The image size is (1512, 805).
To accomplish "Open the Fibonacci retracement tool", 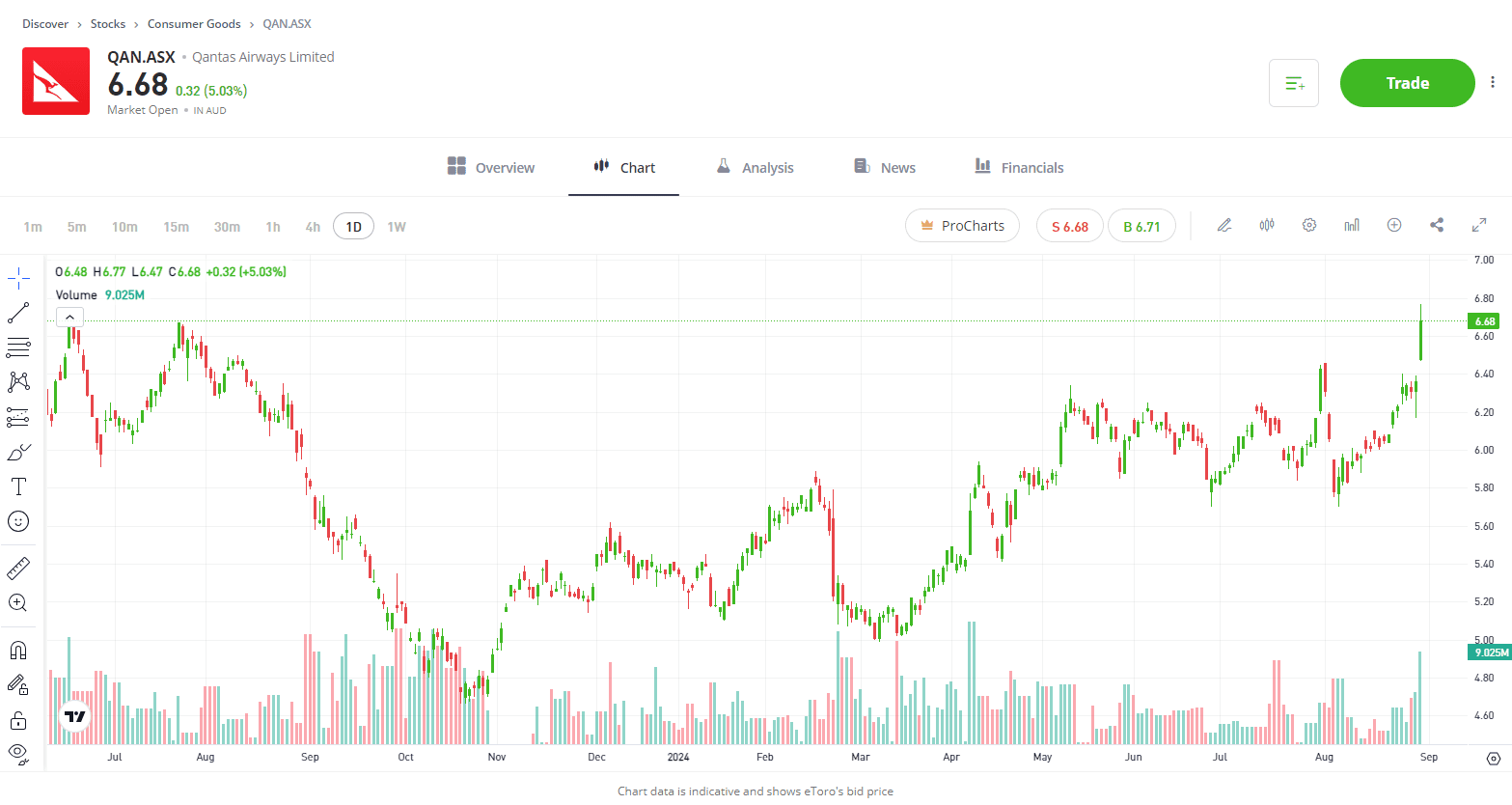I will pyautogui.click(x=18, y=347).
